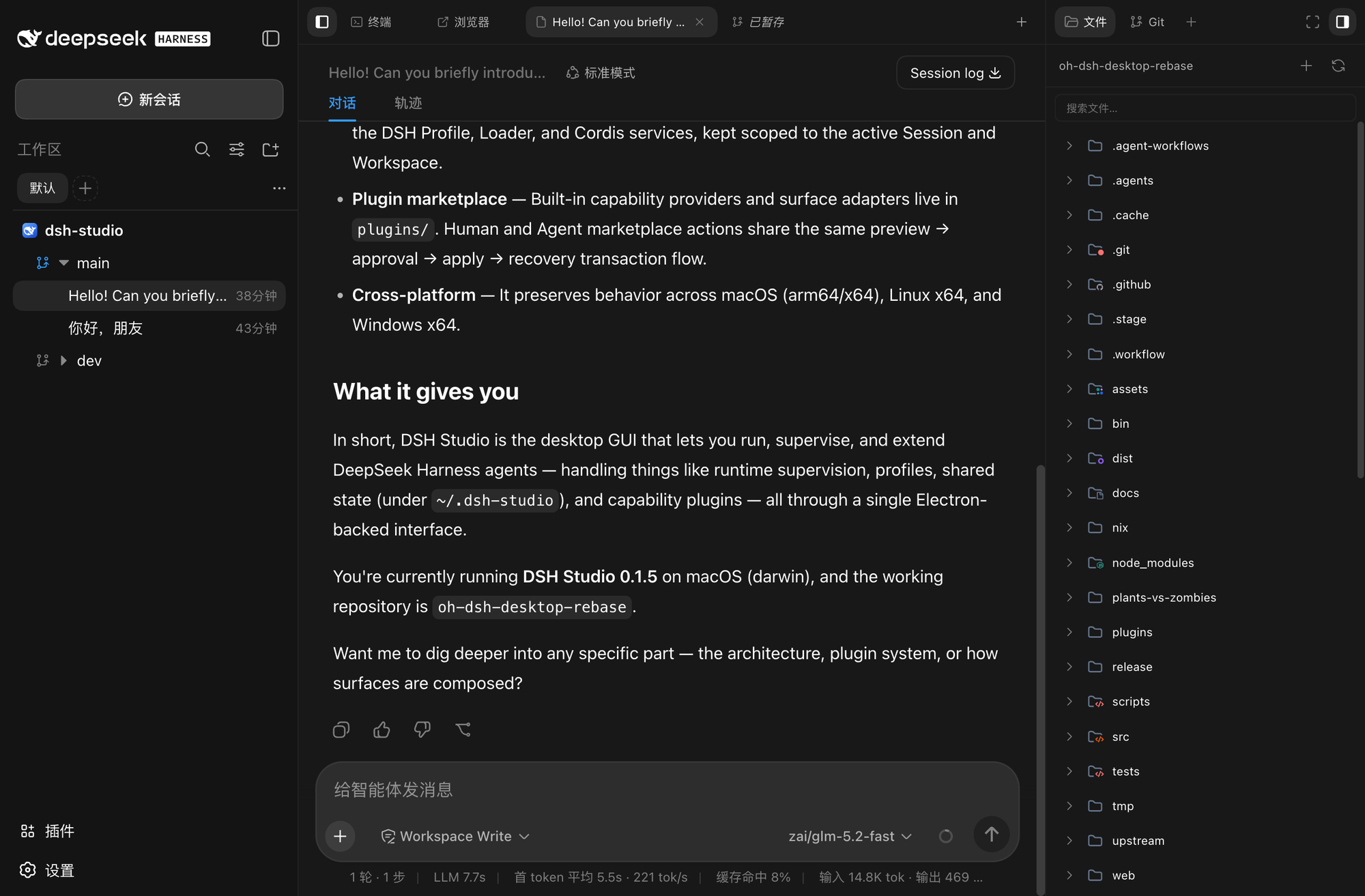Expand the dev branch tree
The image size is (1365, 896).
tap(63, 360)
